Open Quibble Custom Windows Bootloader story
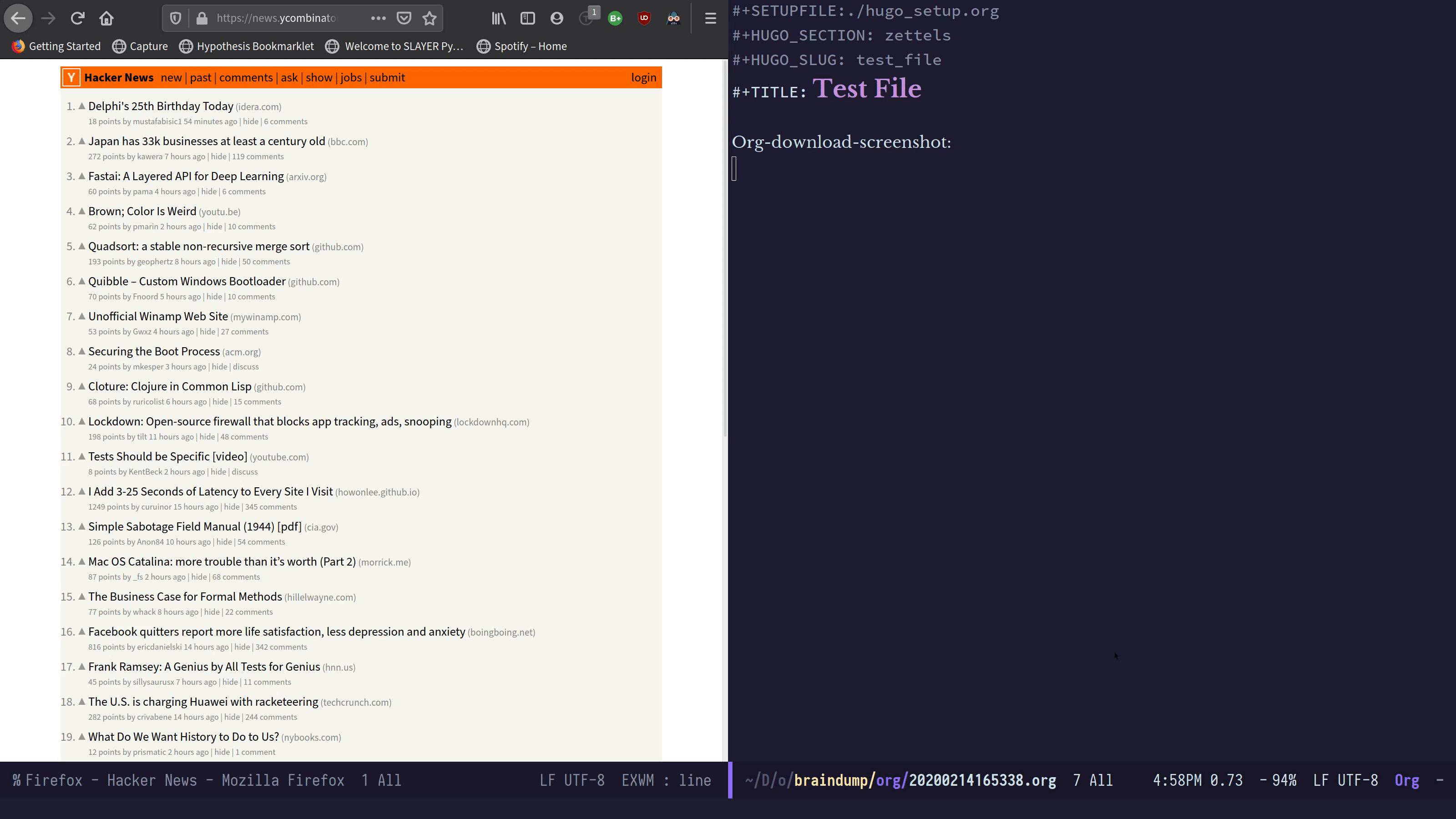1456x819 pixels. pos(187,282)
